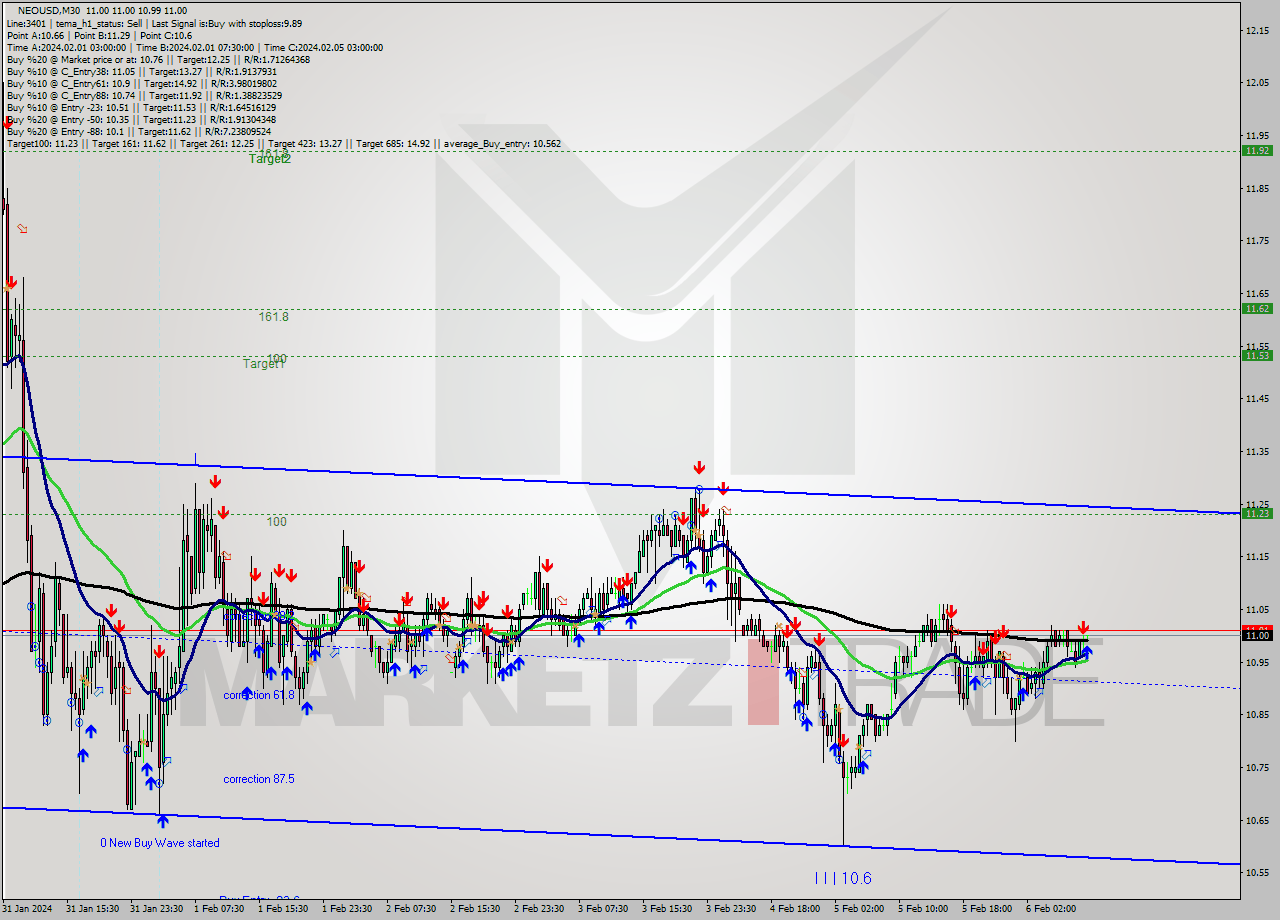Click the black 11.00 current price tag
1280x920 pixels.
pyautogui.click(x=1257, y=635)
